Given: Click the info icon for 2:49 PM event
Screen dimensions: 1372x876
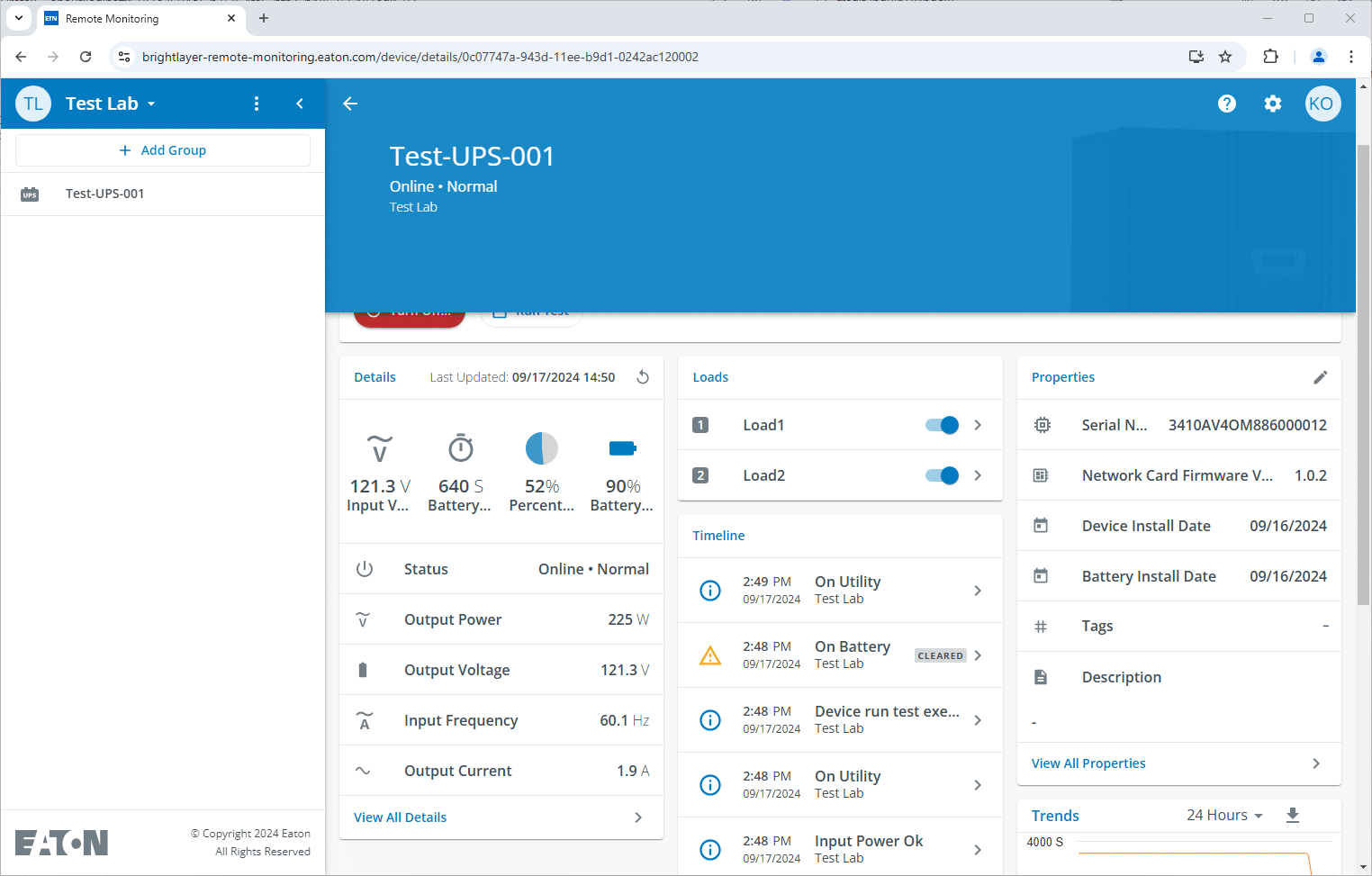Looking at the screenshot, I should coord(710,591).
